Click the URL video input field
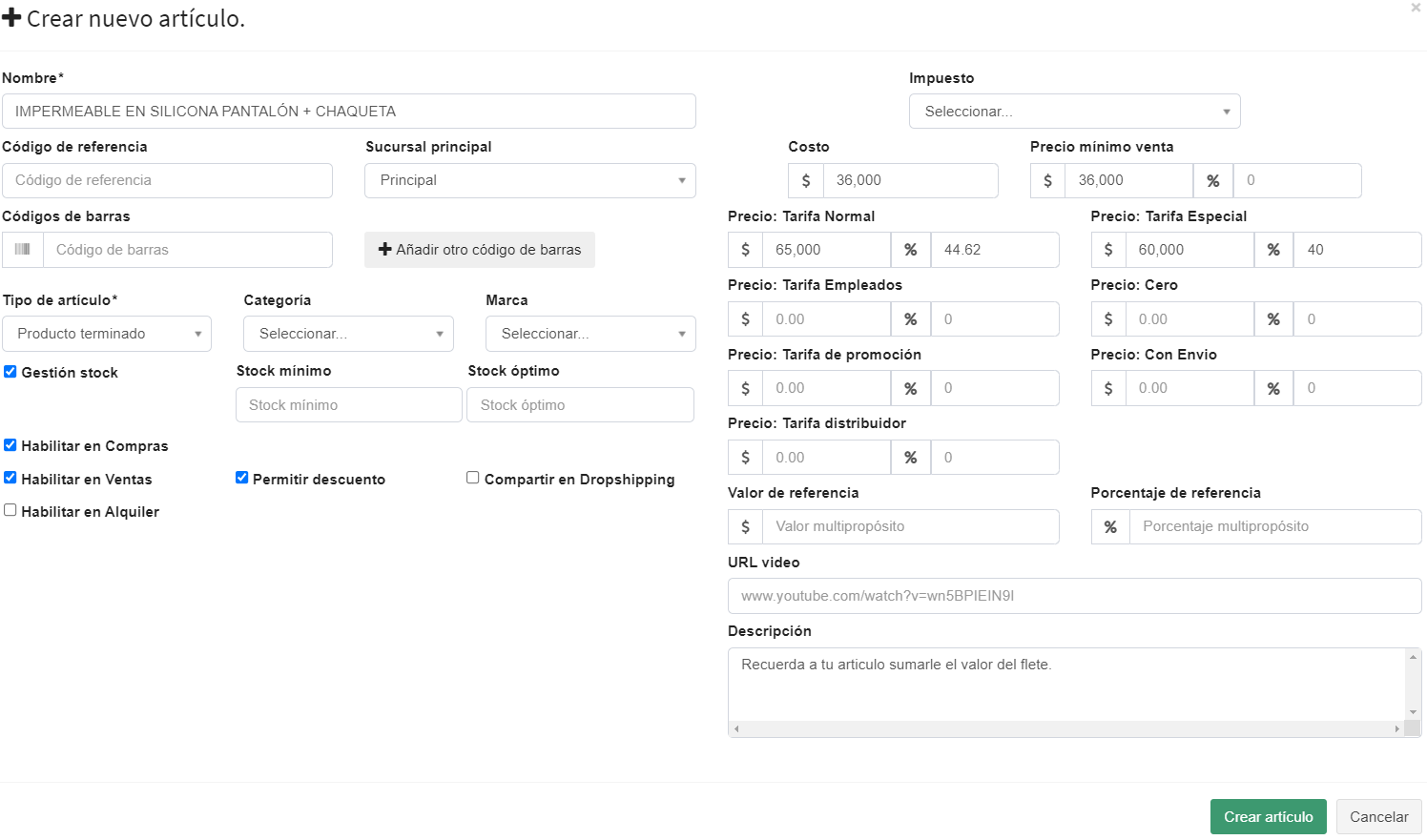 [x=1074, y=596]
